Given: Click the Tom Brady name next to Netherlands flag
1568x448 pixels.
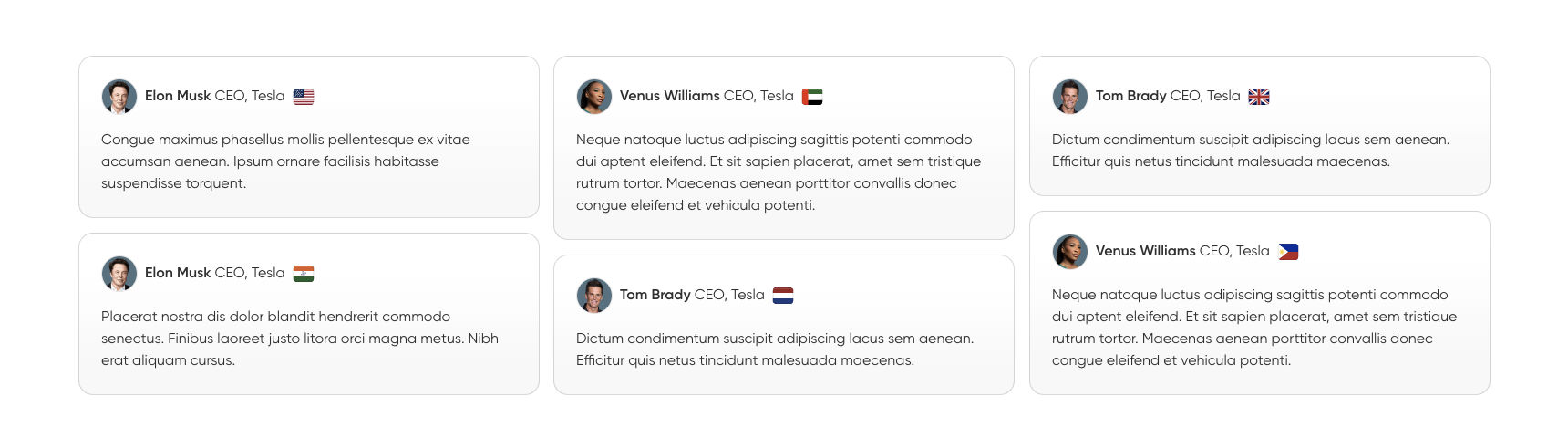Looking at the screenshot, I should coord(655,295).
